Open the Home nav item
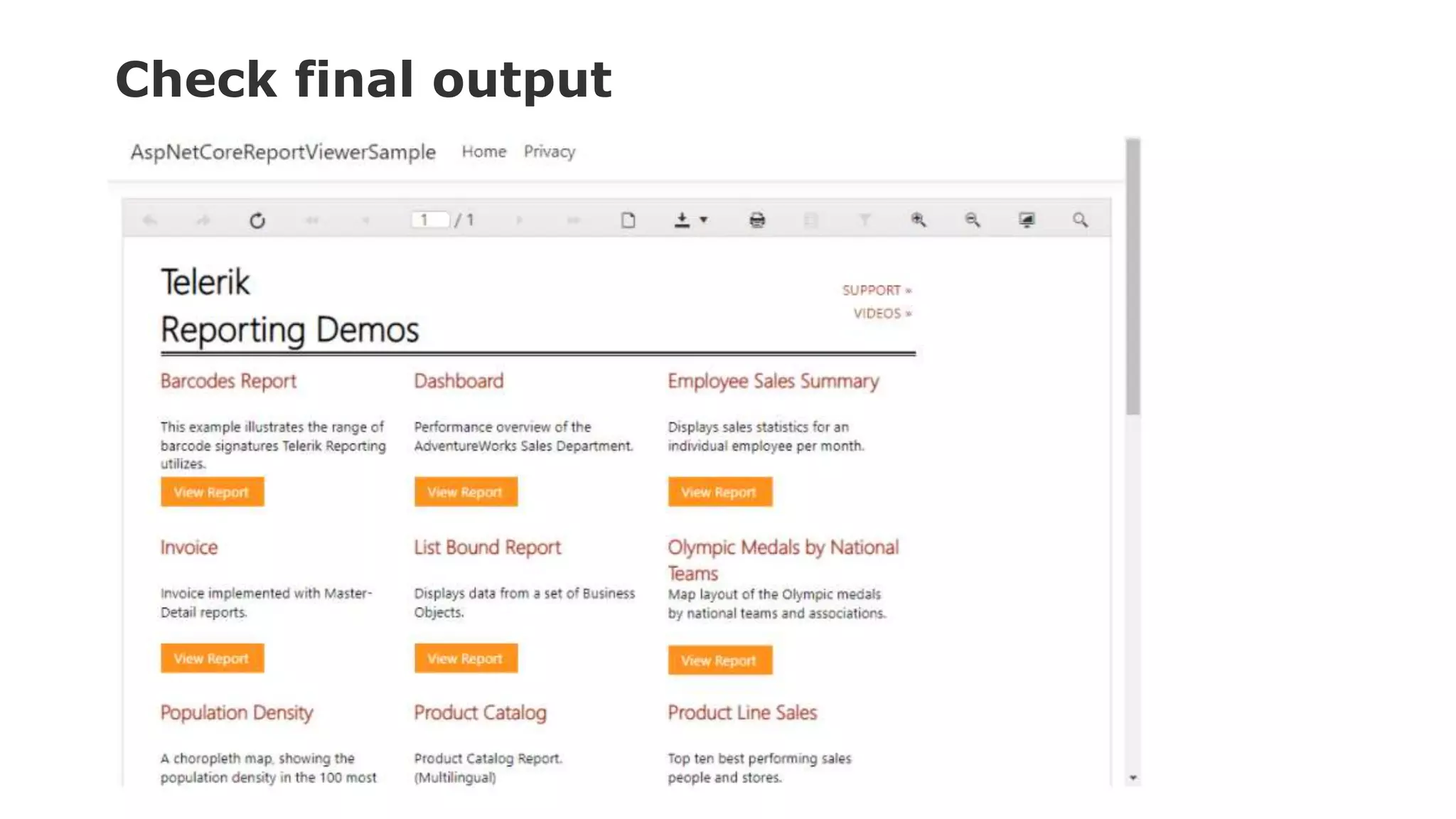1456x819 pixels. coord(484,151)
